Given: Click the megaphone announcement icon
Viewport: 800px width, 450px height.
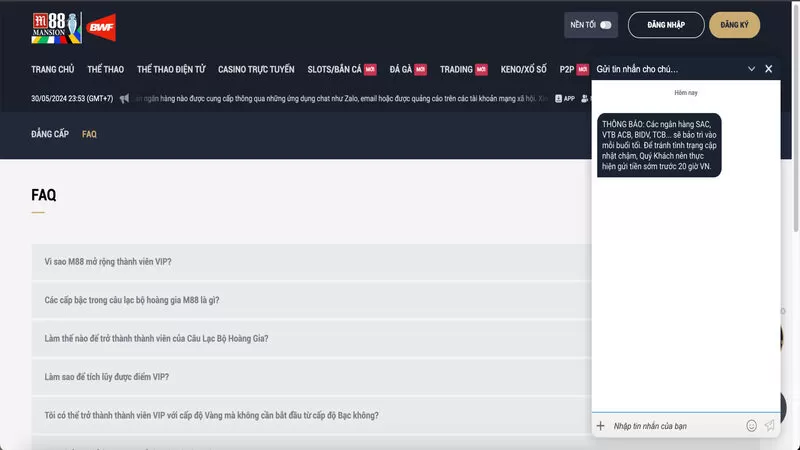Looking at the screenshot, I should click(x=124, y=99).
